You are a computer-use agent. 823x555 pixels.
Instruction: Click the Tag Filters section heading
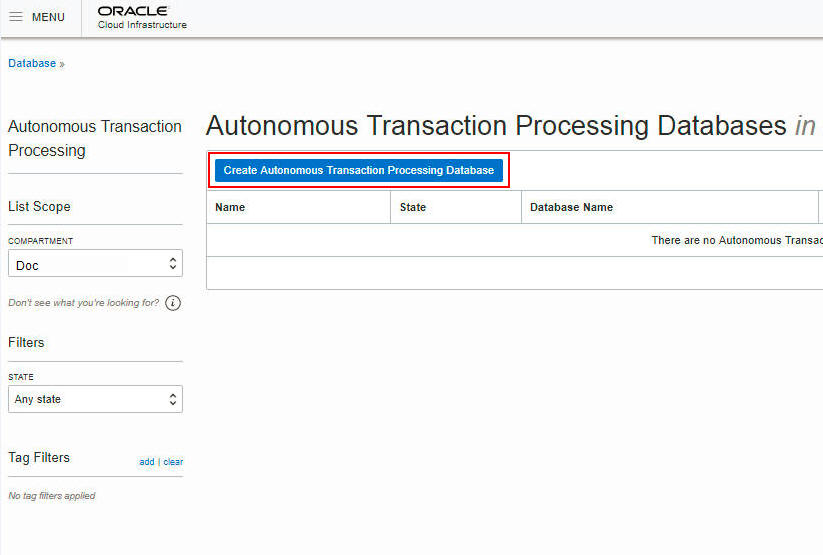[x=39, y=457]
